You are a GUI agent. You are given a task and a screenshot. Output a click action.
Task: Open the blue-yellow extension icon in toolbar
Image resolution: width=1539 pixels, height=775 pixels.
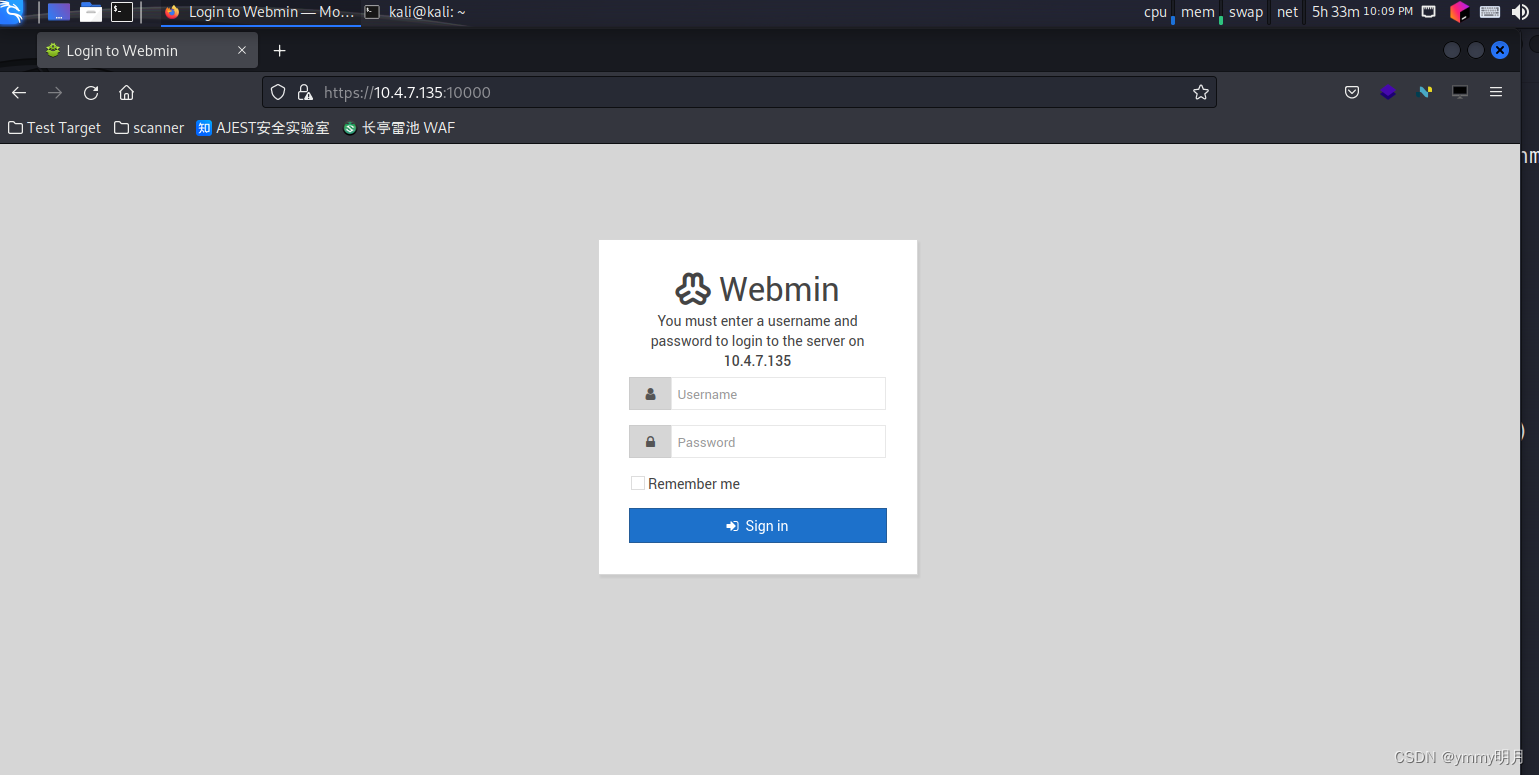(1425, 92)
